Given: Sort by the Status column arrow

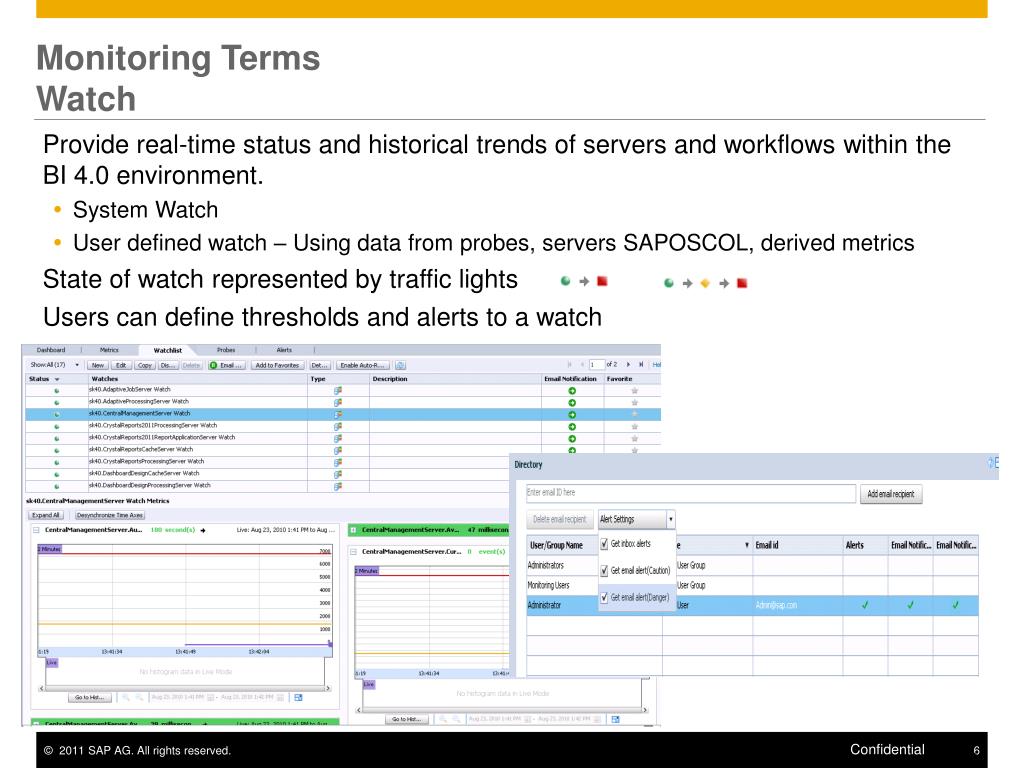Looking at the screenshot, I should point(57,379).
